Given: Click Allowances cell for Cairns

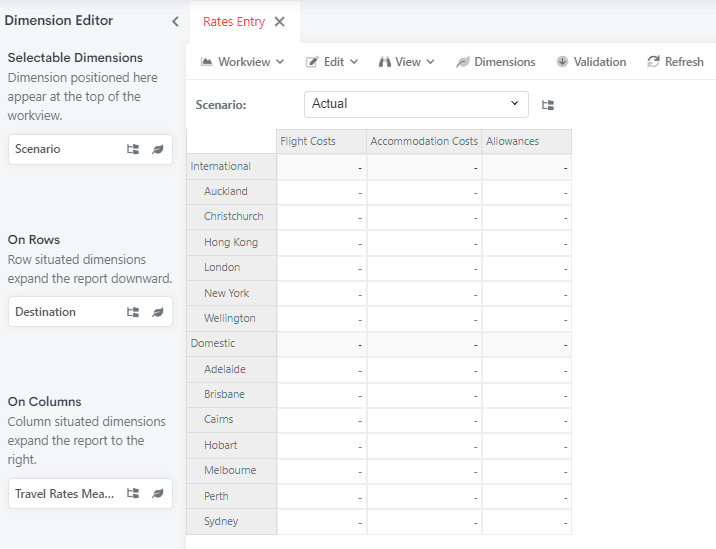Looking at the screenshot, I should coord(526,420).
